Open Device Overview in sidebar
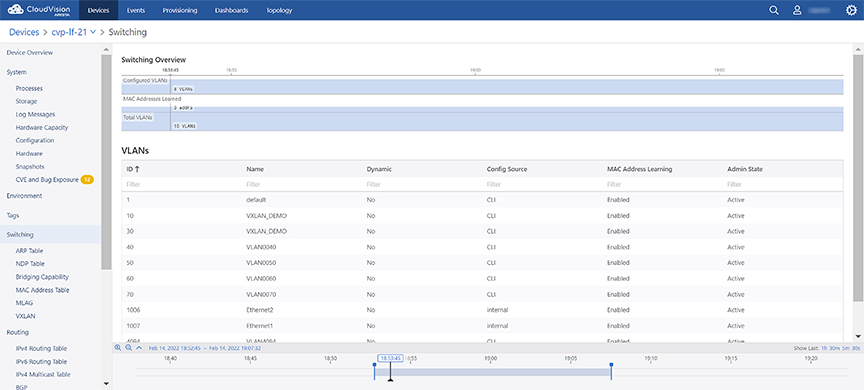 point(30,52)
